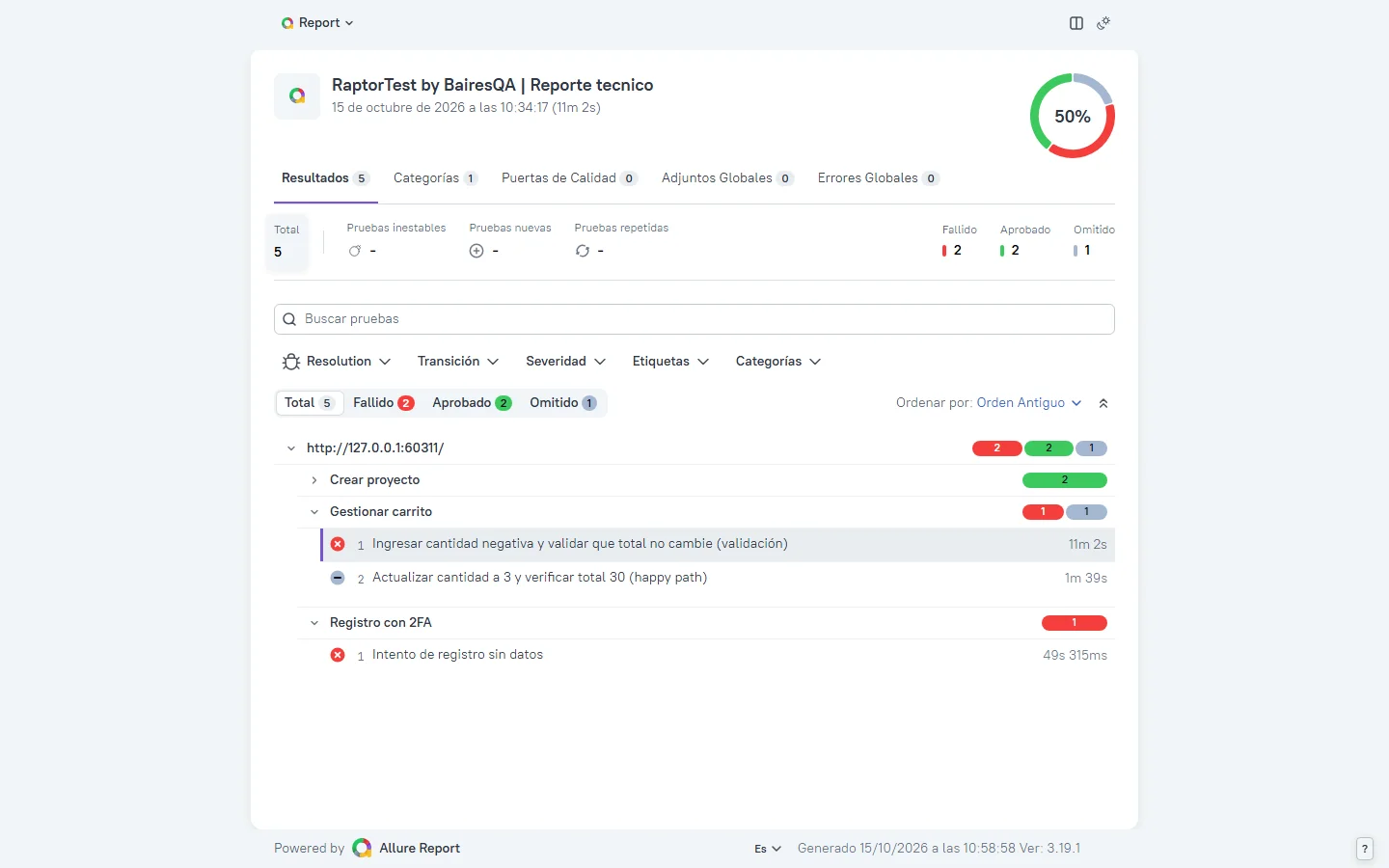Open the Adjuntos Globales tab

point(727,178)
